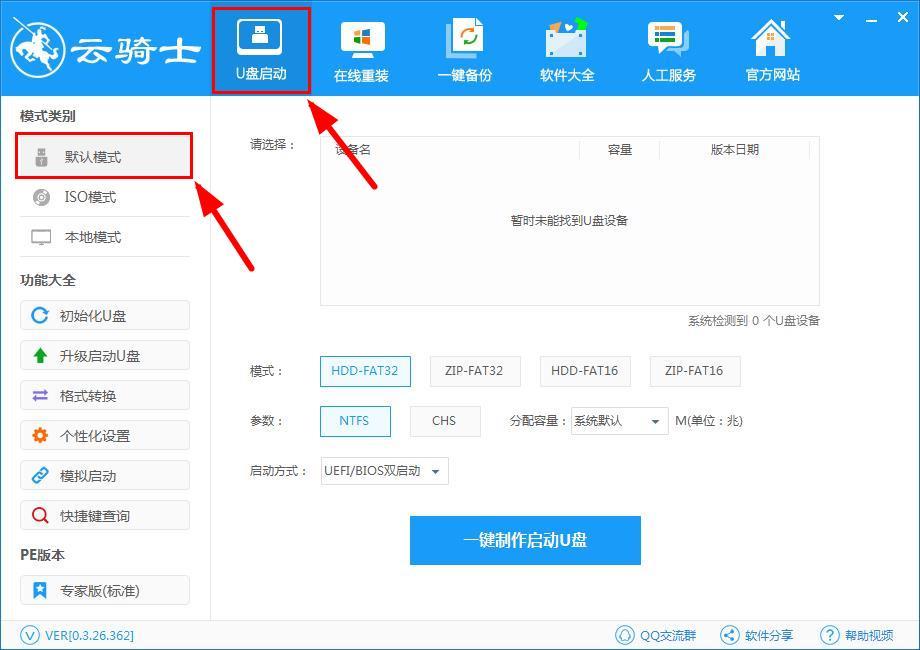
Task: Choose the HDD-FAT16 mode
Action: pyautogui.click(x=585, y=371)
